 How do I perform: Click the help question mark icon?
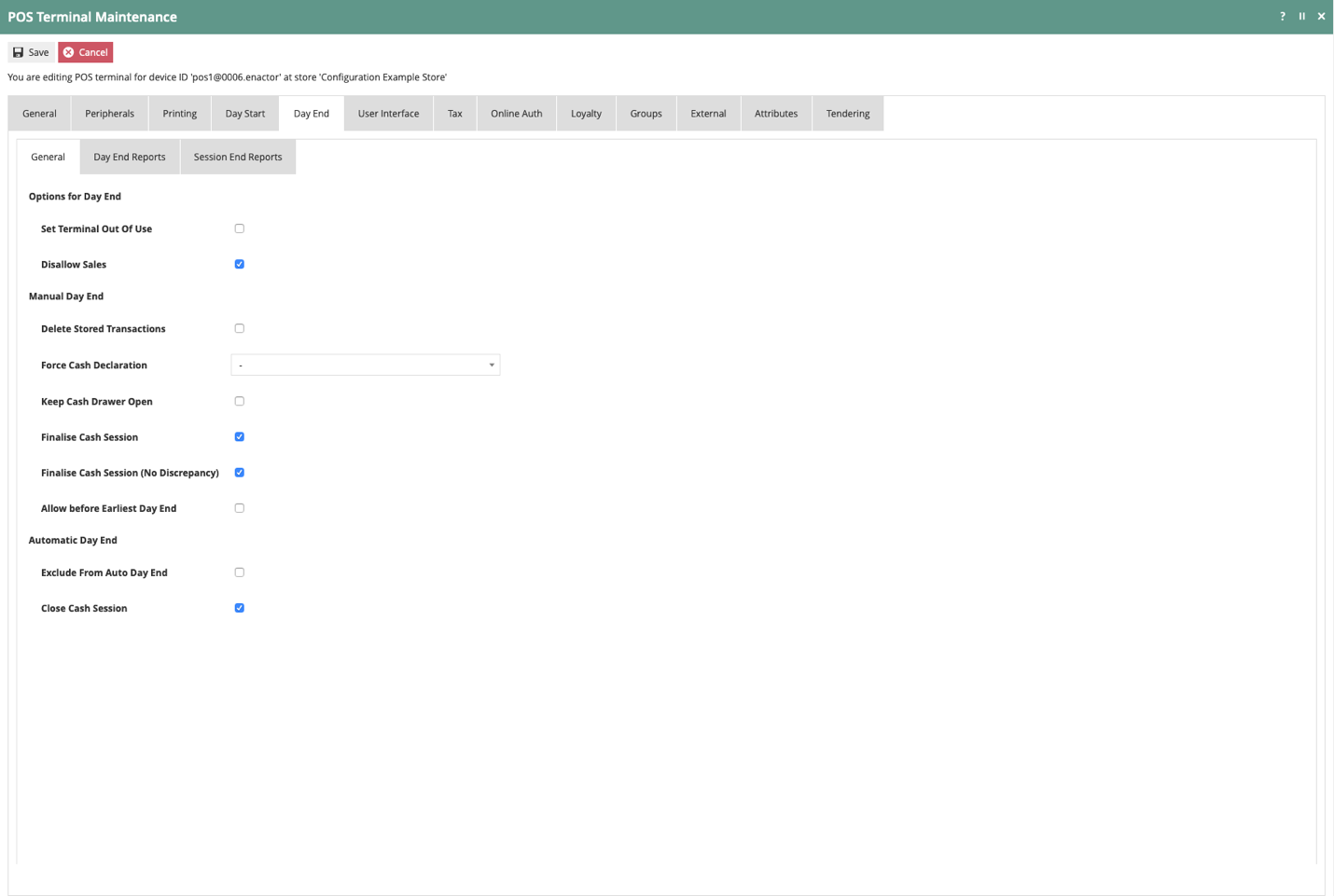(x=1283, y=16)
